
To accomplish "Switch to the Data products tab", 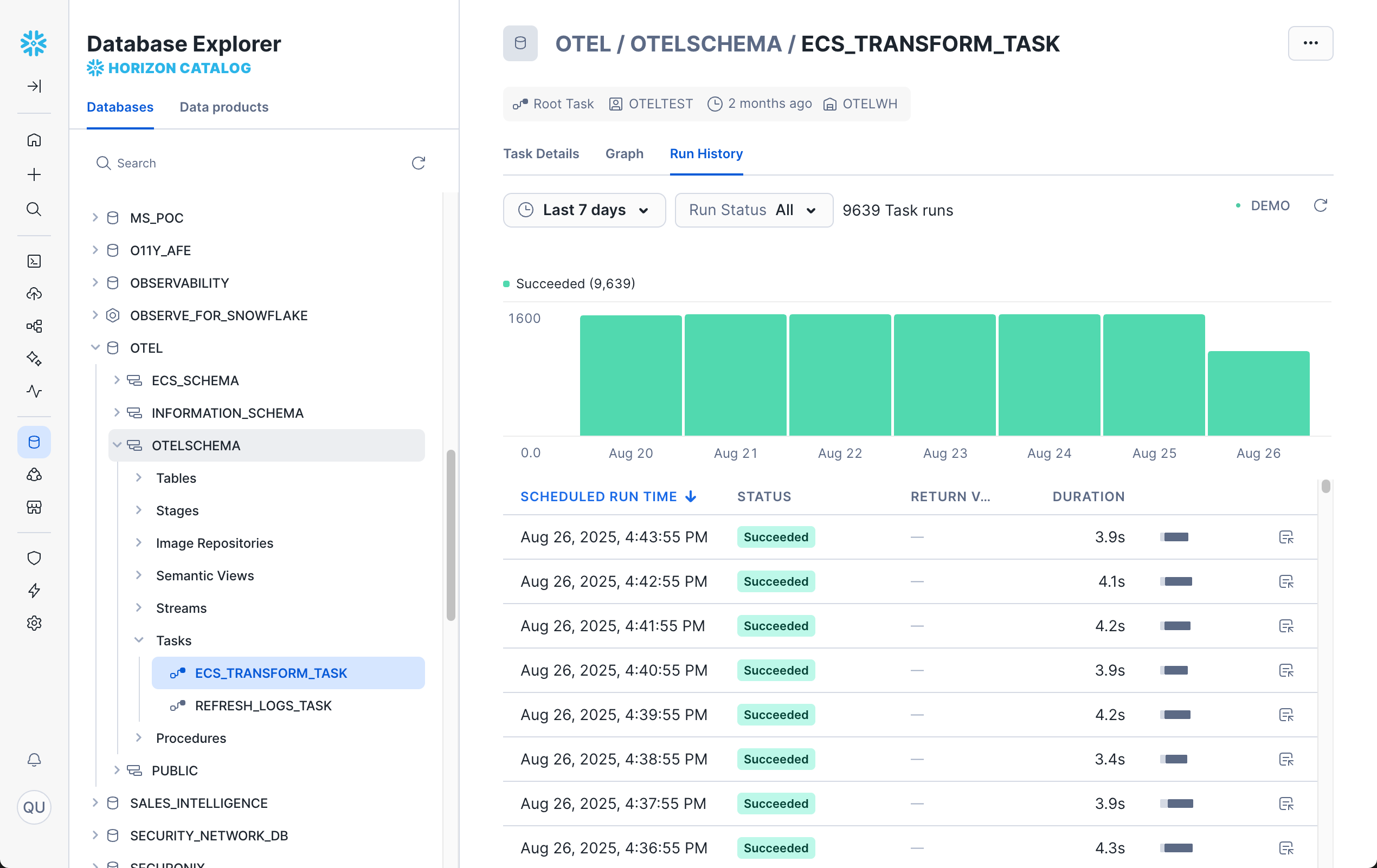I will [223, 107].
